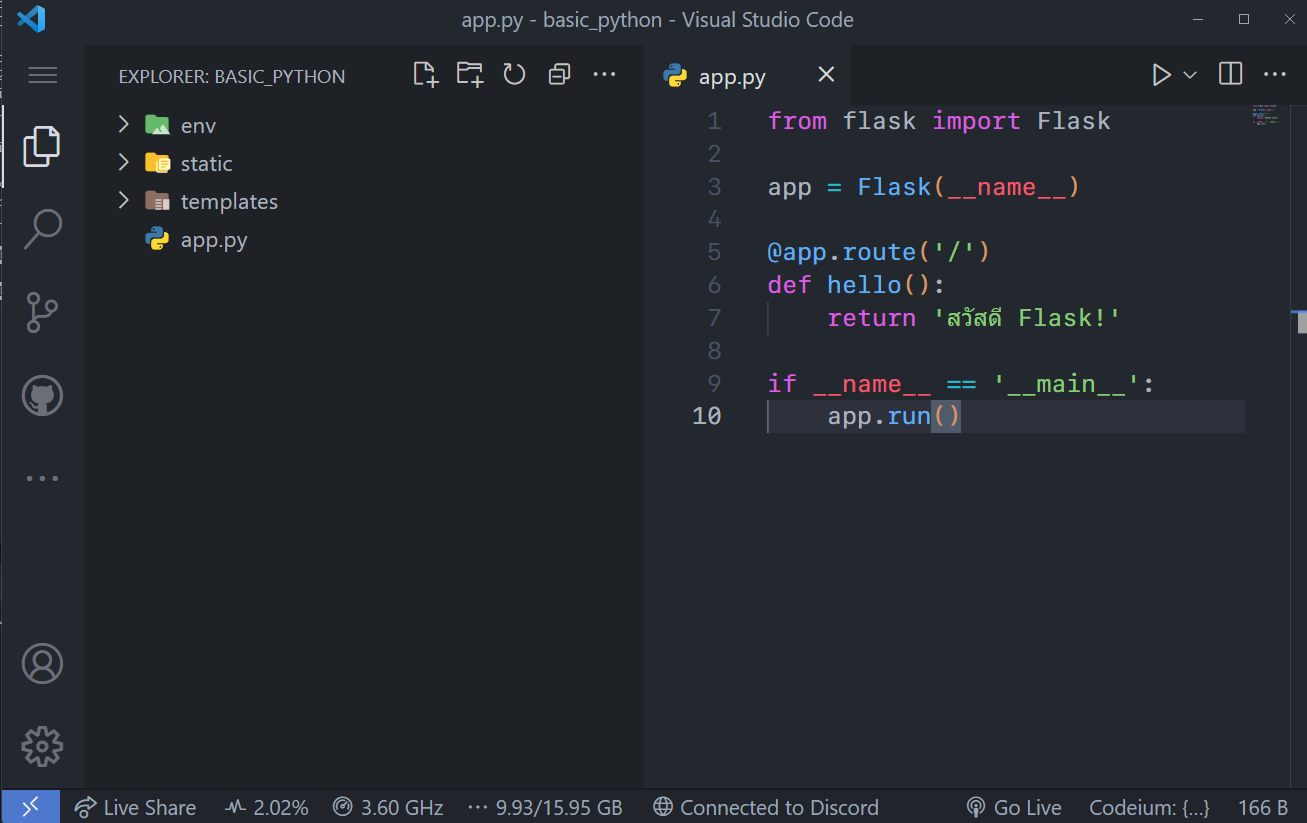Select the templates folder icon
The image size is (1307, 823).
point(157,201)
